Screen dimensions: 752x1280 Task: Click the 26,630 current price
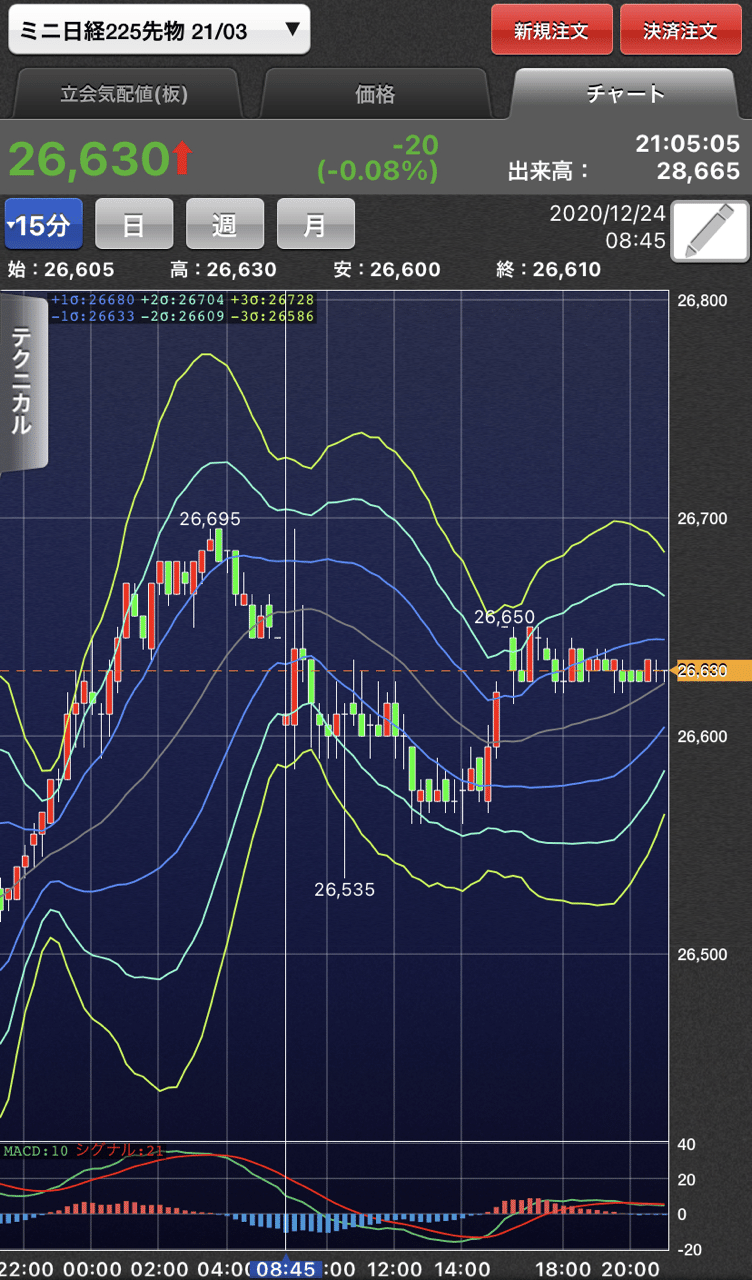click(x=88, y=159)
